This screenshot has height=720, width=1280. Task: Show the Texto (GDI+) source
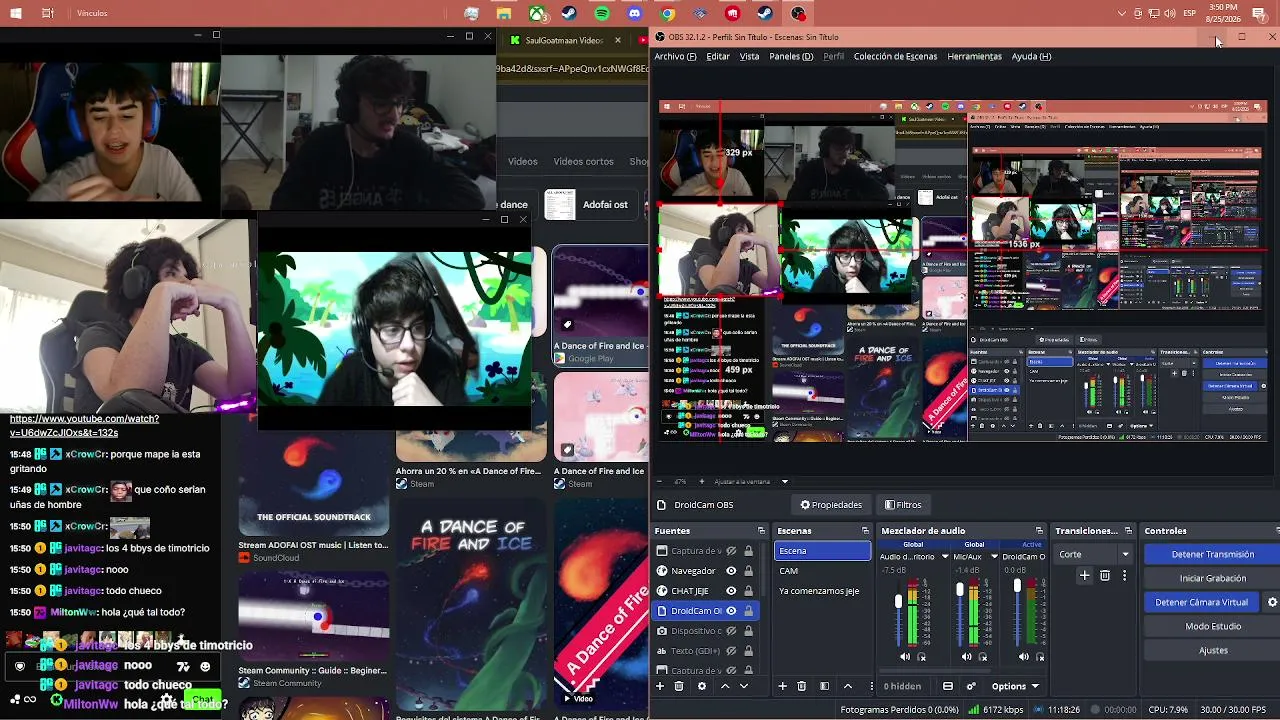[x=731, y=651]
